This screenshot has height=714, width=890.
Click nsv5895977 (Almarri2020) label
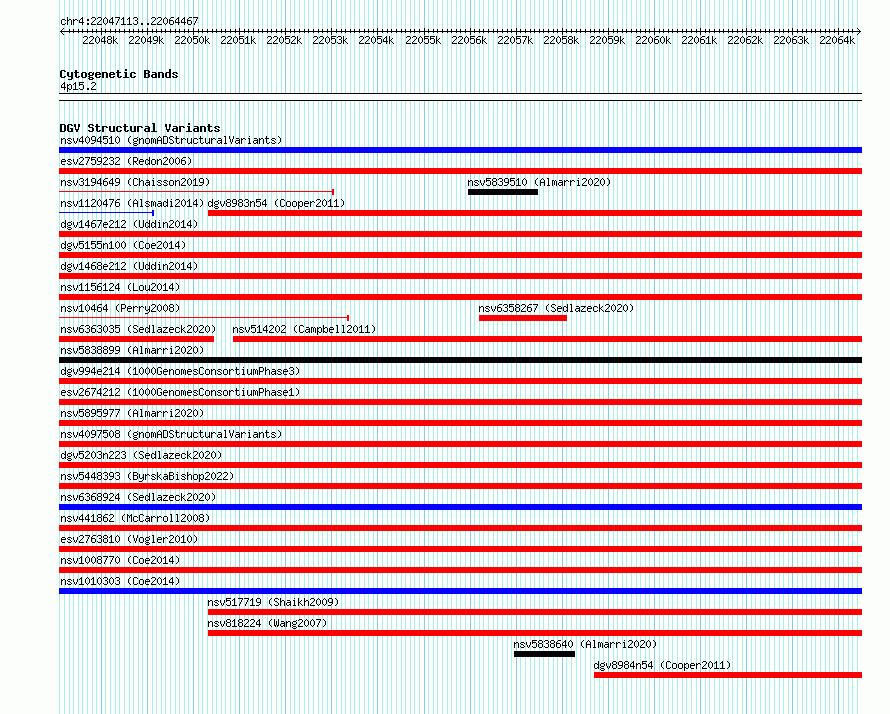[132, 413]
